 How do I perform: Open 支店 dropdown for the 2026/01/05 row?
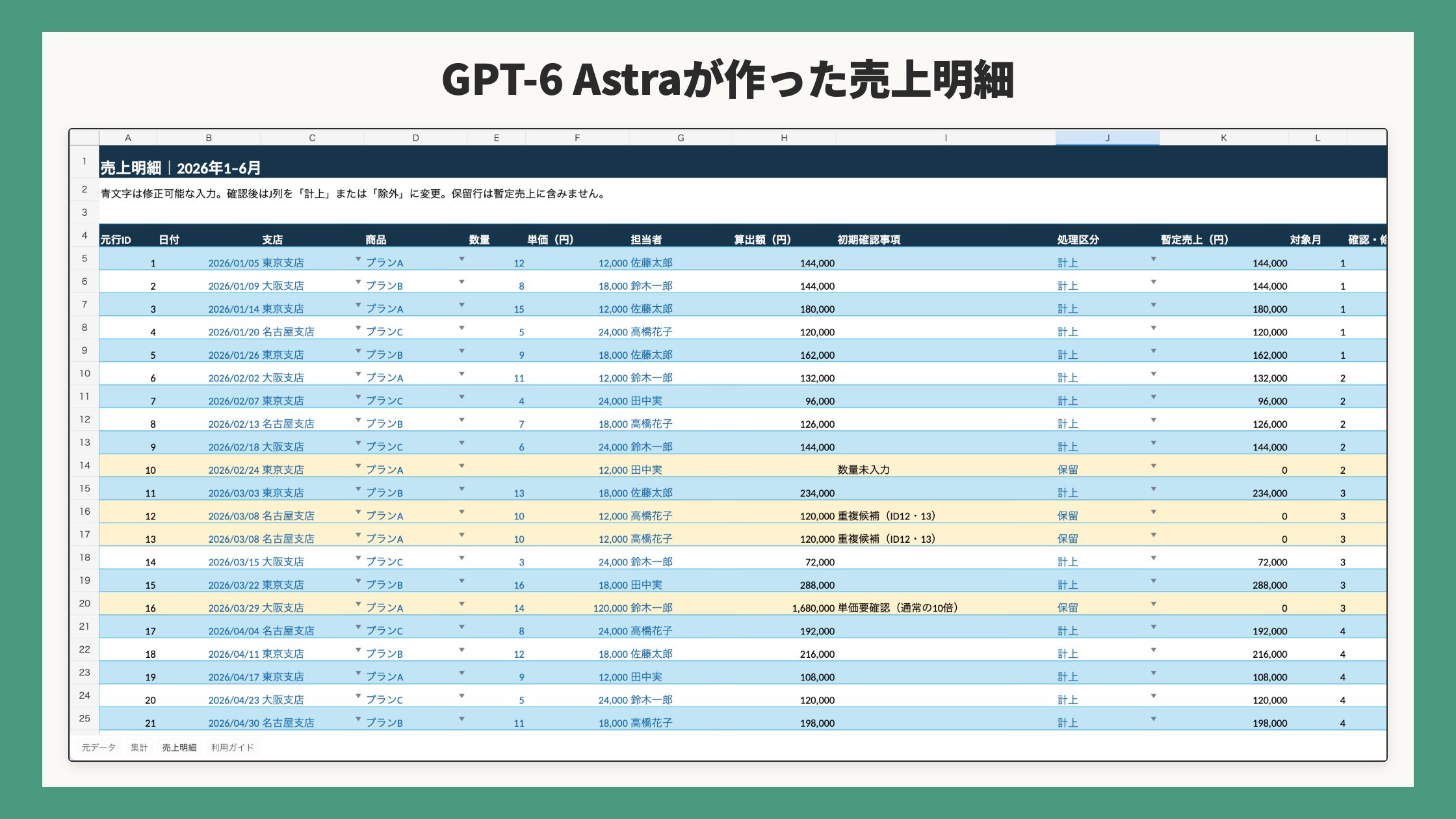pyautogui.click(x=358, y=259)
